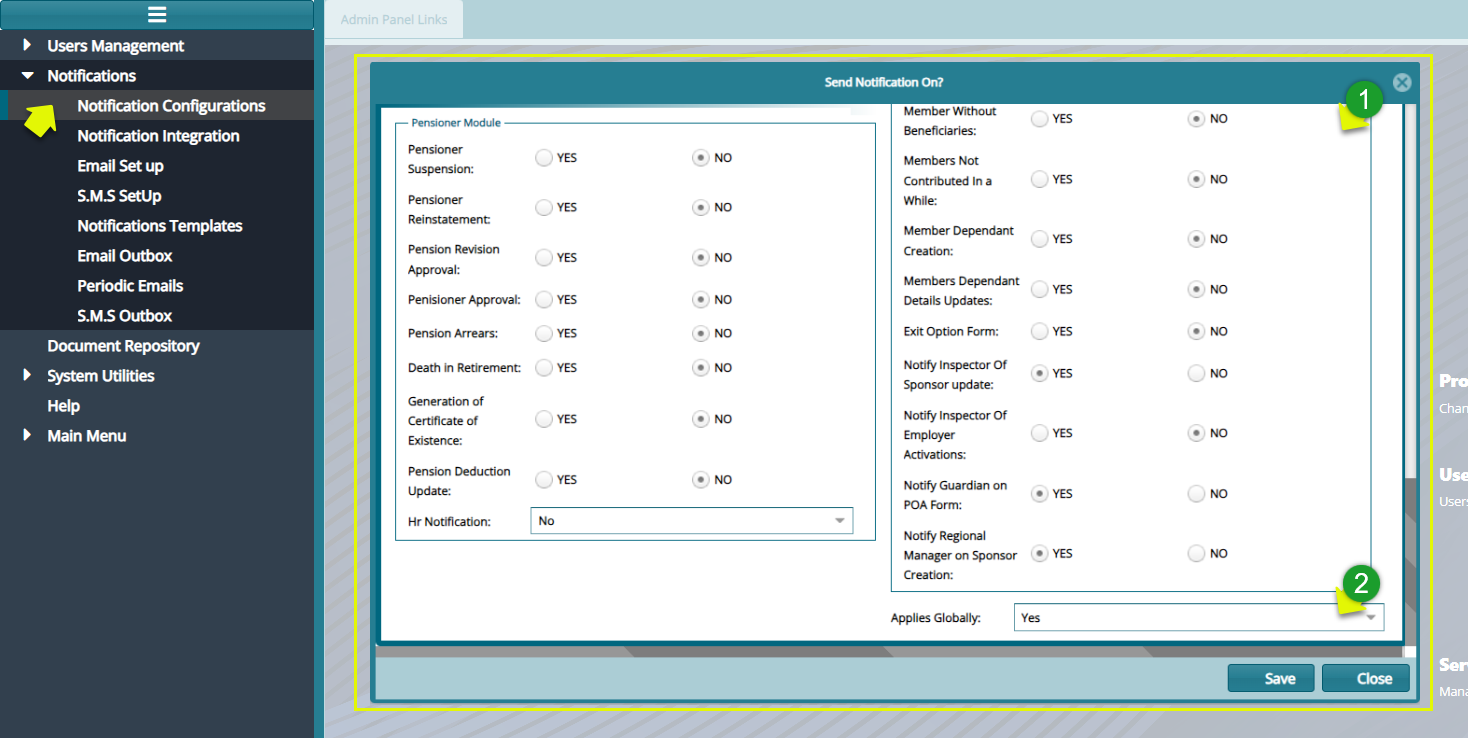The image size is (1468, 738).
Task: Select YES for Exit Option Form
Action: (1040, 331)
